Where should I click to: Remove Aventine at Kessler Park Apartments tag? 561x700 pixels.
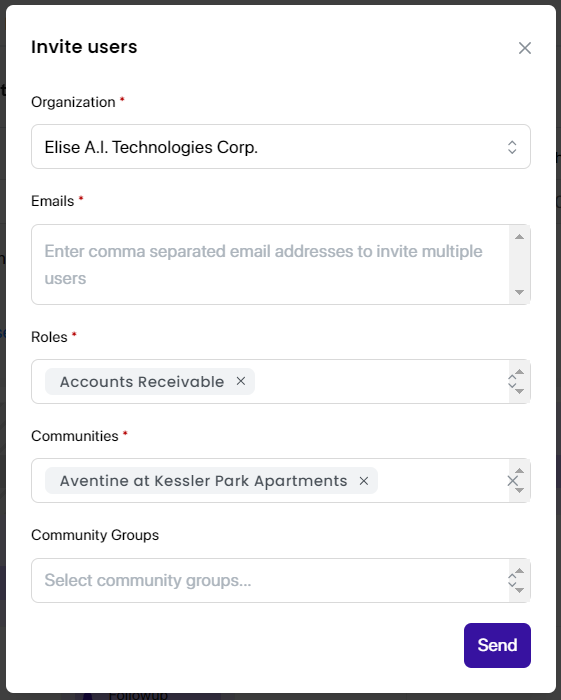pos(364,481)
